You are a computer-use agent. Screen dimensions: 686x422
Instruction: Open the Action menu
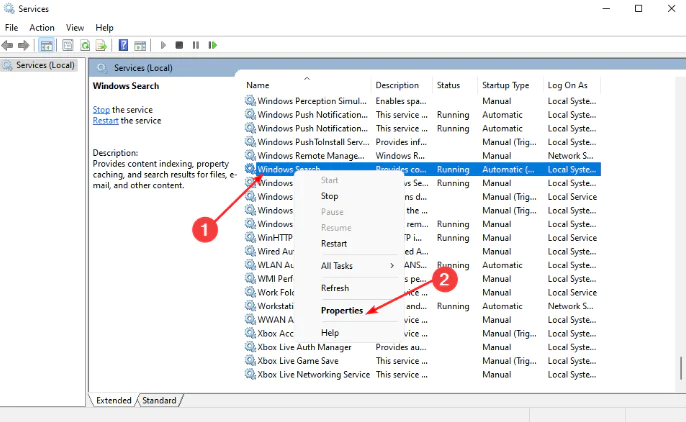click(42, 27)
